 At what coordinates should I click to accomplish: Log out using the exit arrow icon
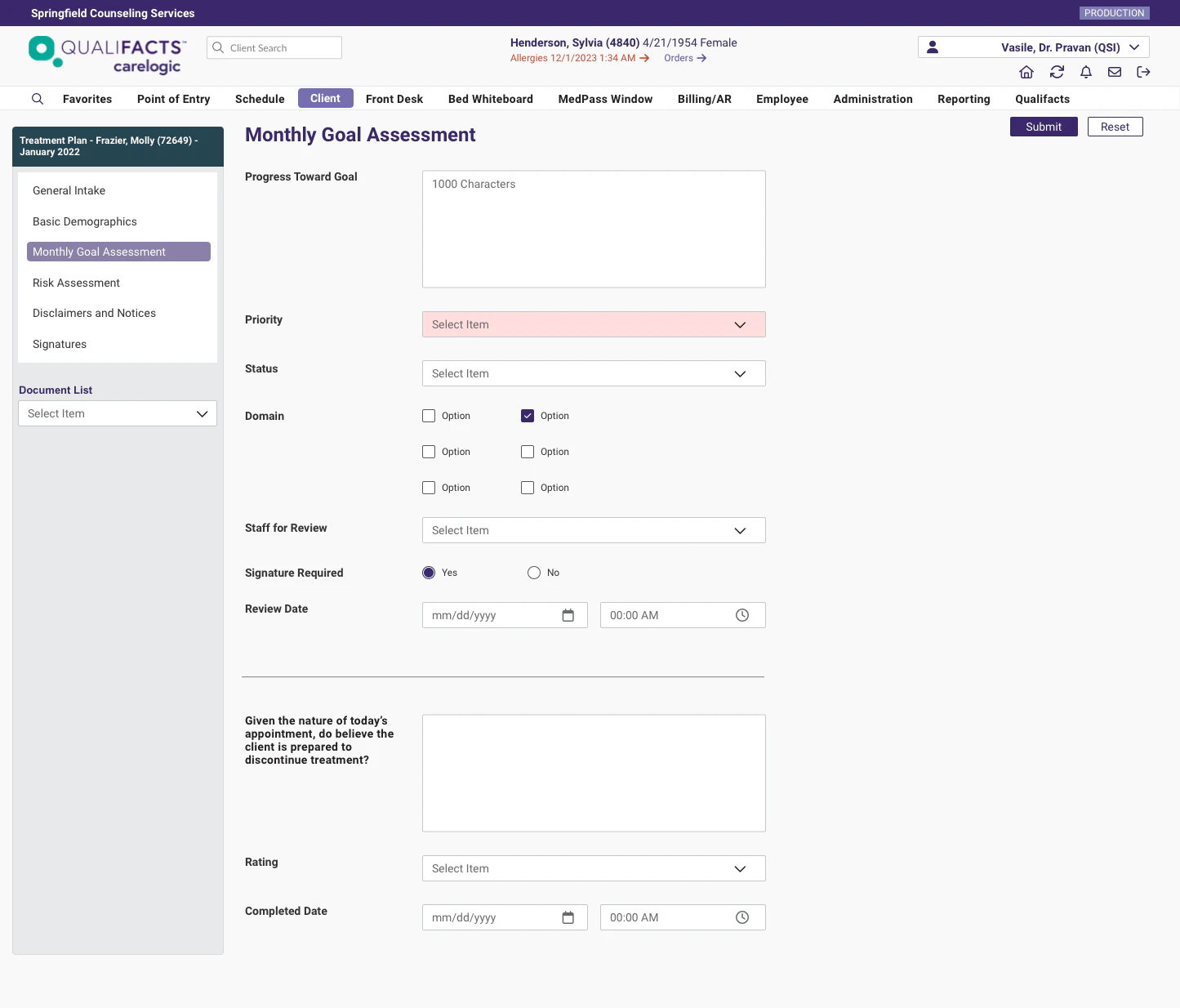click(1143, 72)
